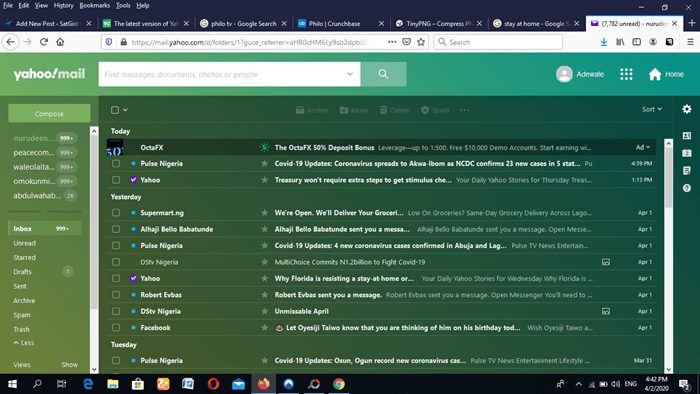Click the Yahoo Mail search magnifier button
The image size is (700, 394).
(383, 74)
